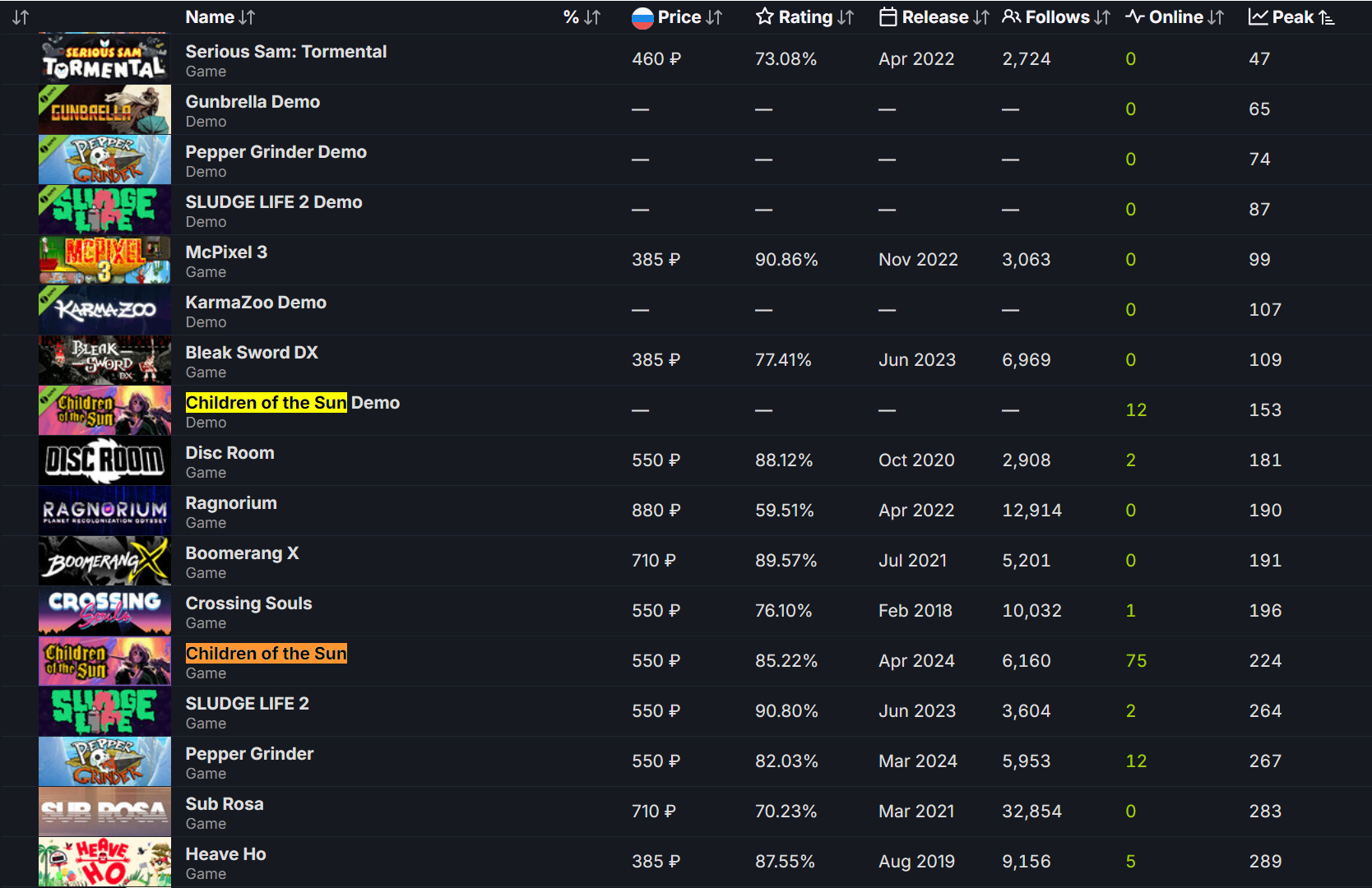Image resolution: width=1372 pixels, height=888 pixels.
Task: Open the Crossing Souls game link
Action: (248, 604)
